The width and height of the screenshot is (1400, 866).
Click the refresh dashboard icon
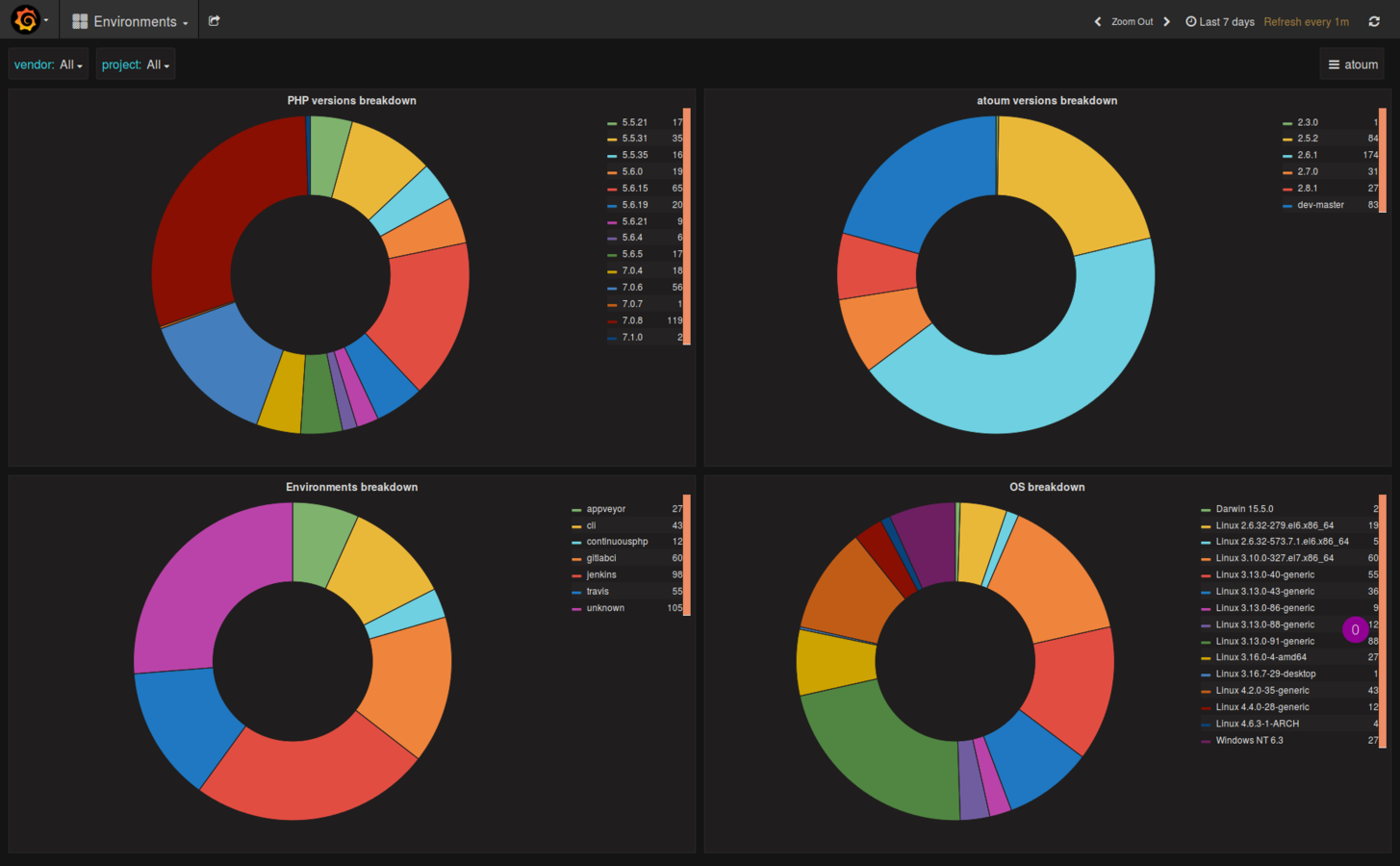pos(1374,21)
